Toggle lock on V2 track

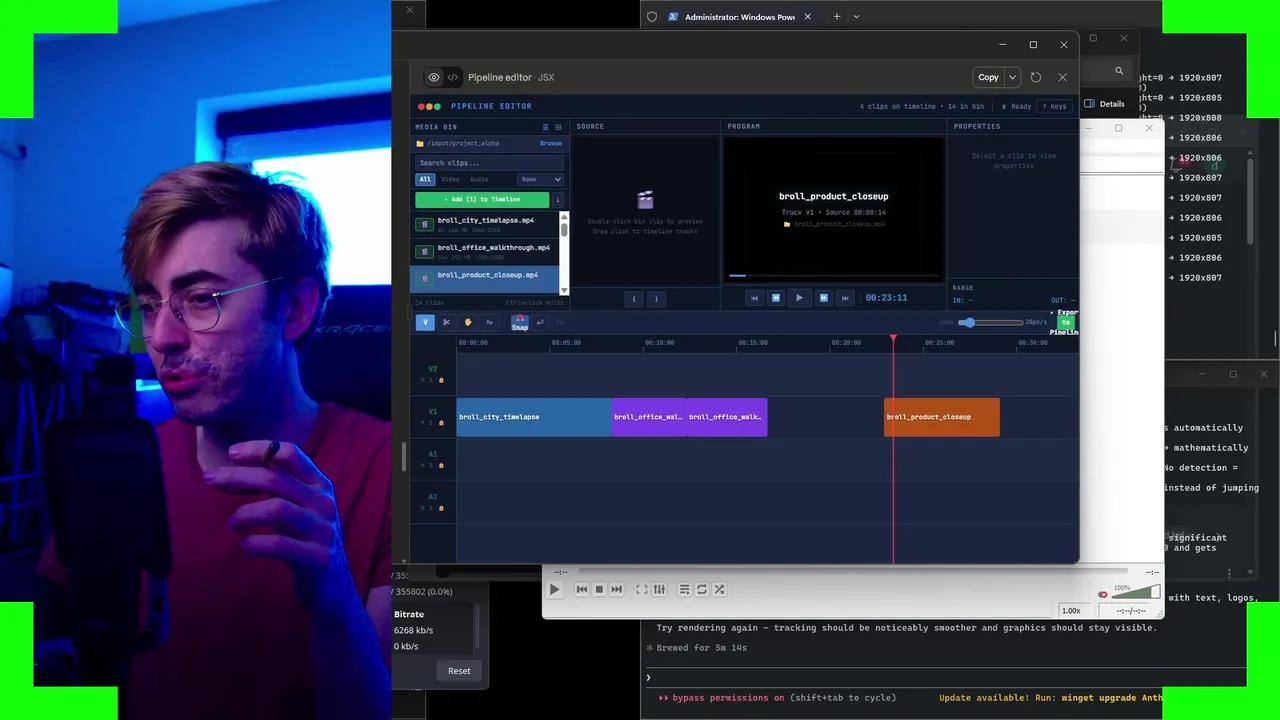(x=441, y=380)
